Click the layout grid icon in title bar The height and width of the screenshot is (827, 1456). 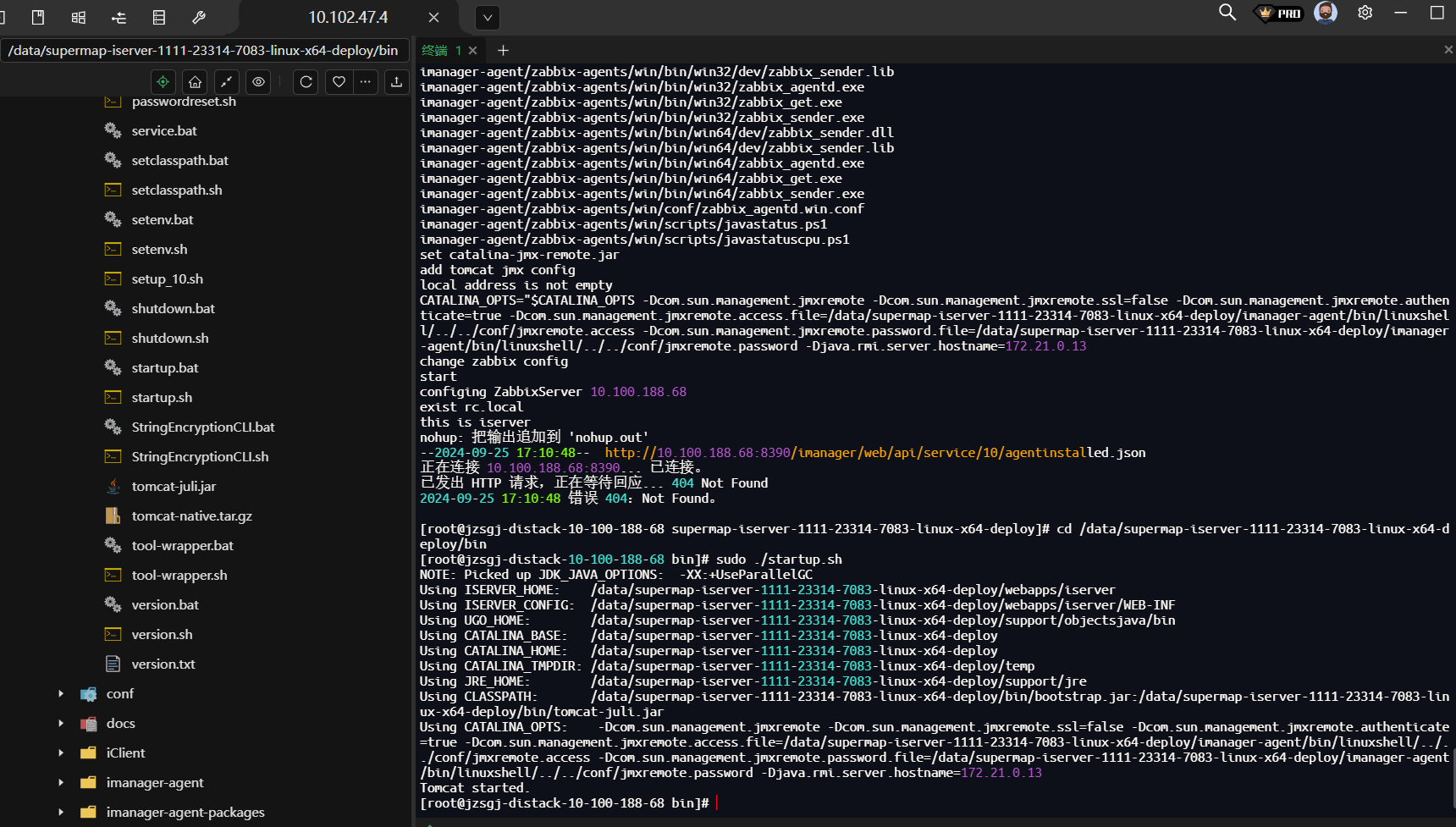click(x=79, y=17)
